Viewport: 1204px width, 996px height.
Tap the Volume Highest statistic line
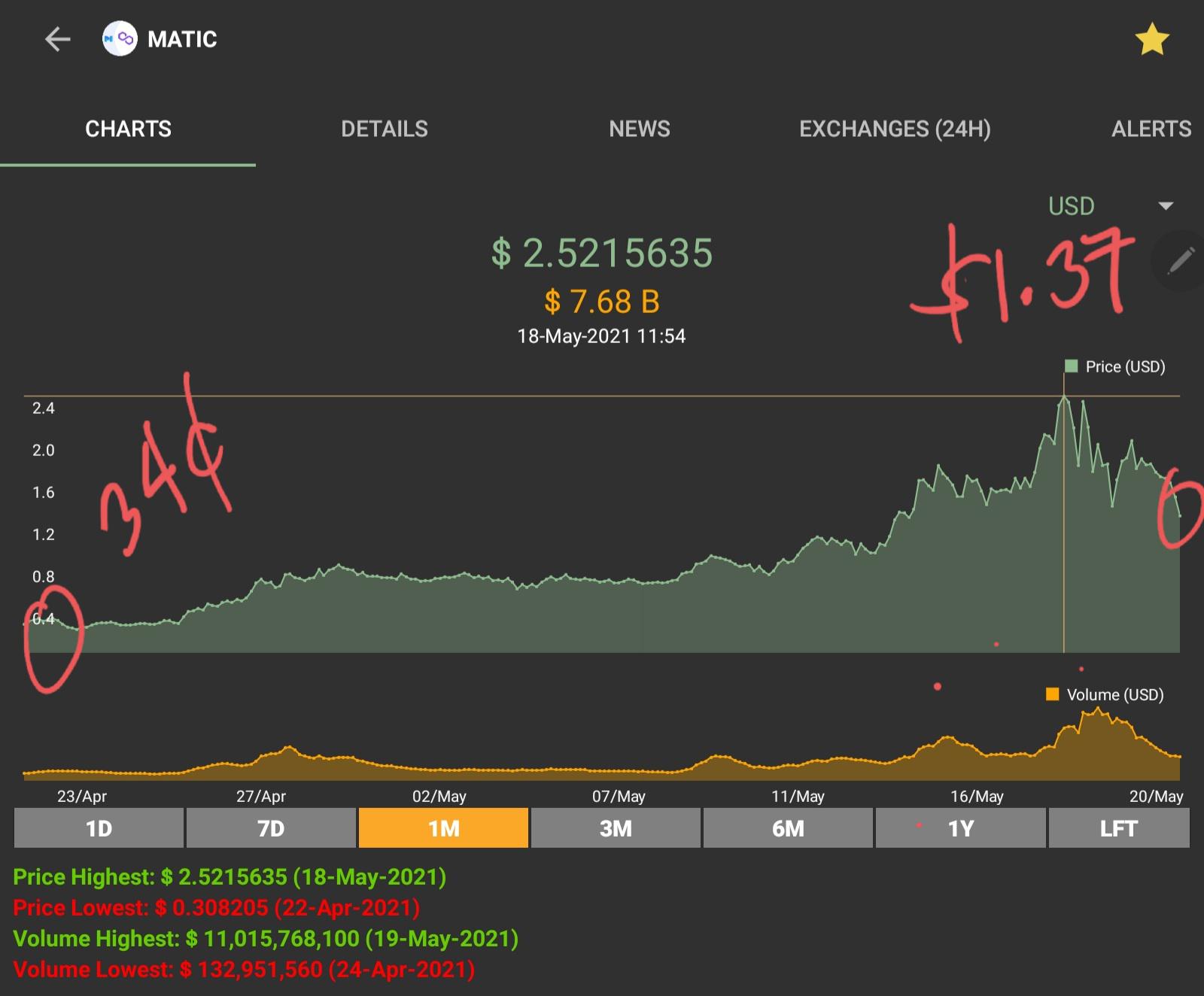(x=266, y=938)
